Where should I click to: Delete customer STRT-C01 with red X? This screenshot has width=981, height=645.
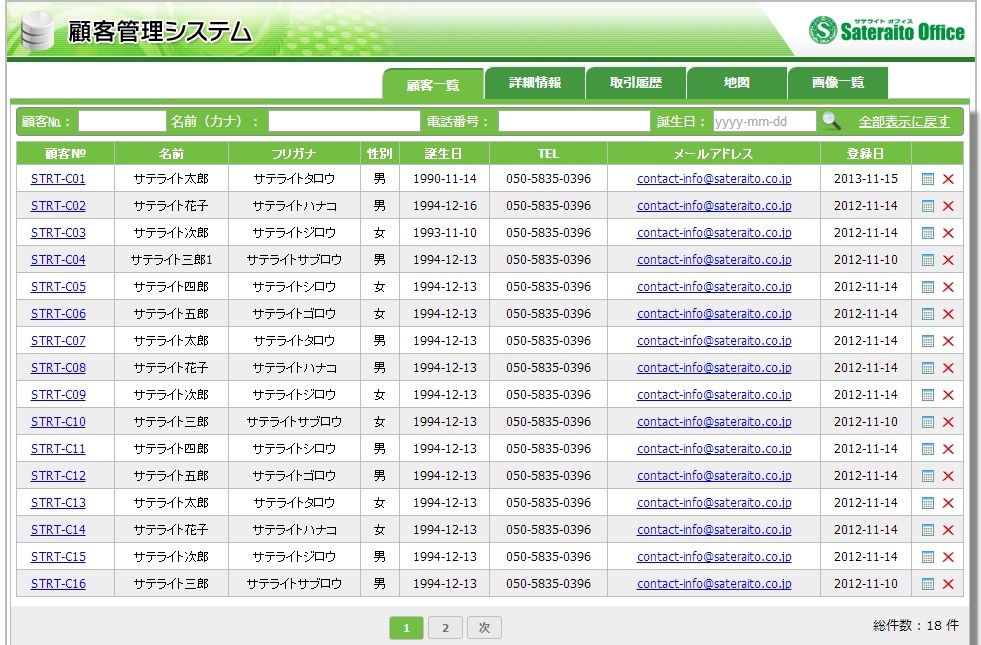click(x=948, y=179)
